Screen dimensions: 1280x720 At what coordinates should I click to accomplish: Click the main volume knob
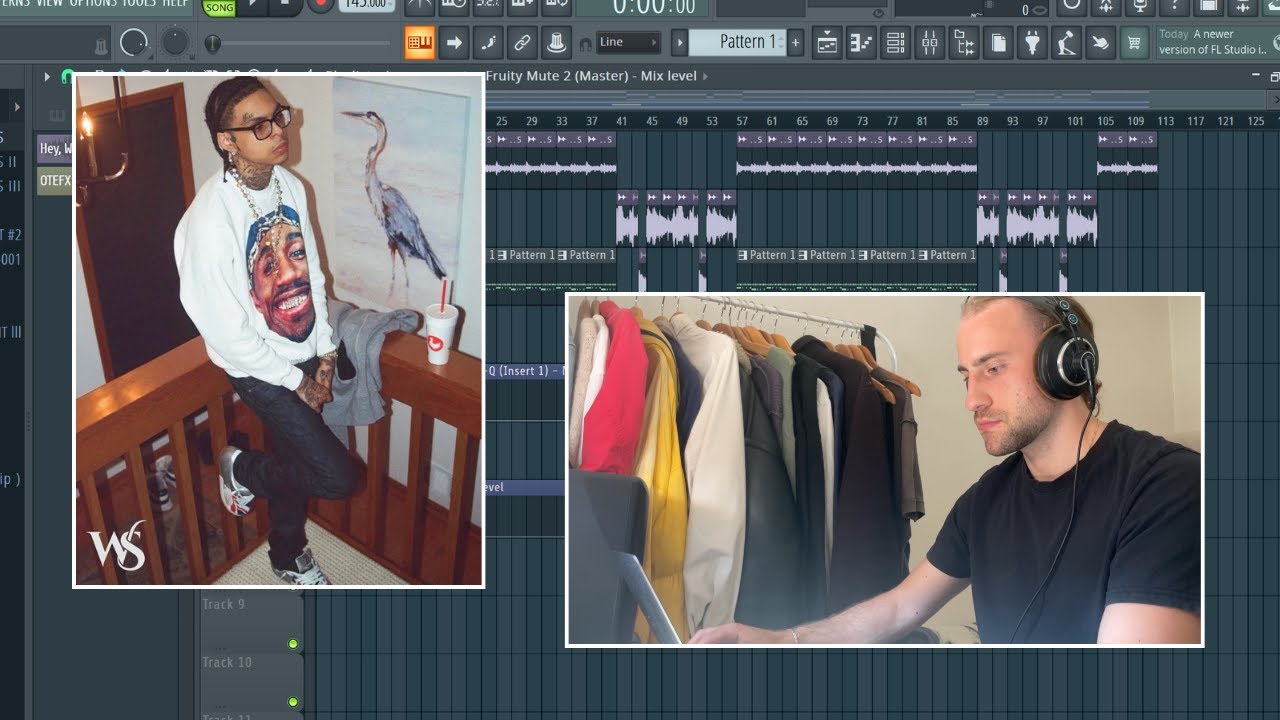[x=133, y=43]
